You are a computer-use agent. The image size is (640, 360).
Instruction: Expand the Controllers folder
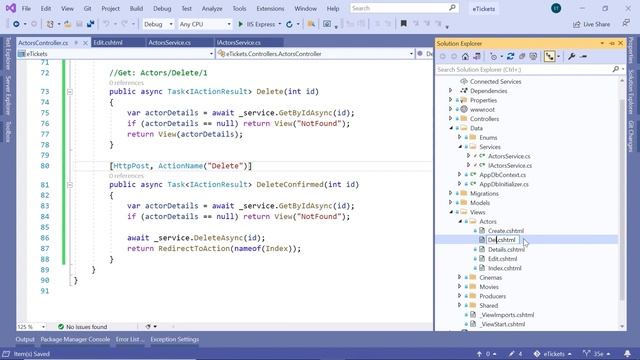click(x=451, y=119)
